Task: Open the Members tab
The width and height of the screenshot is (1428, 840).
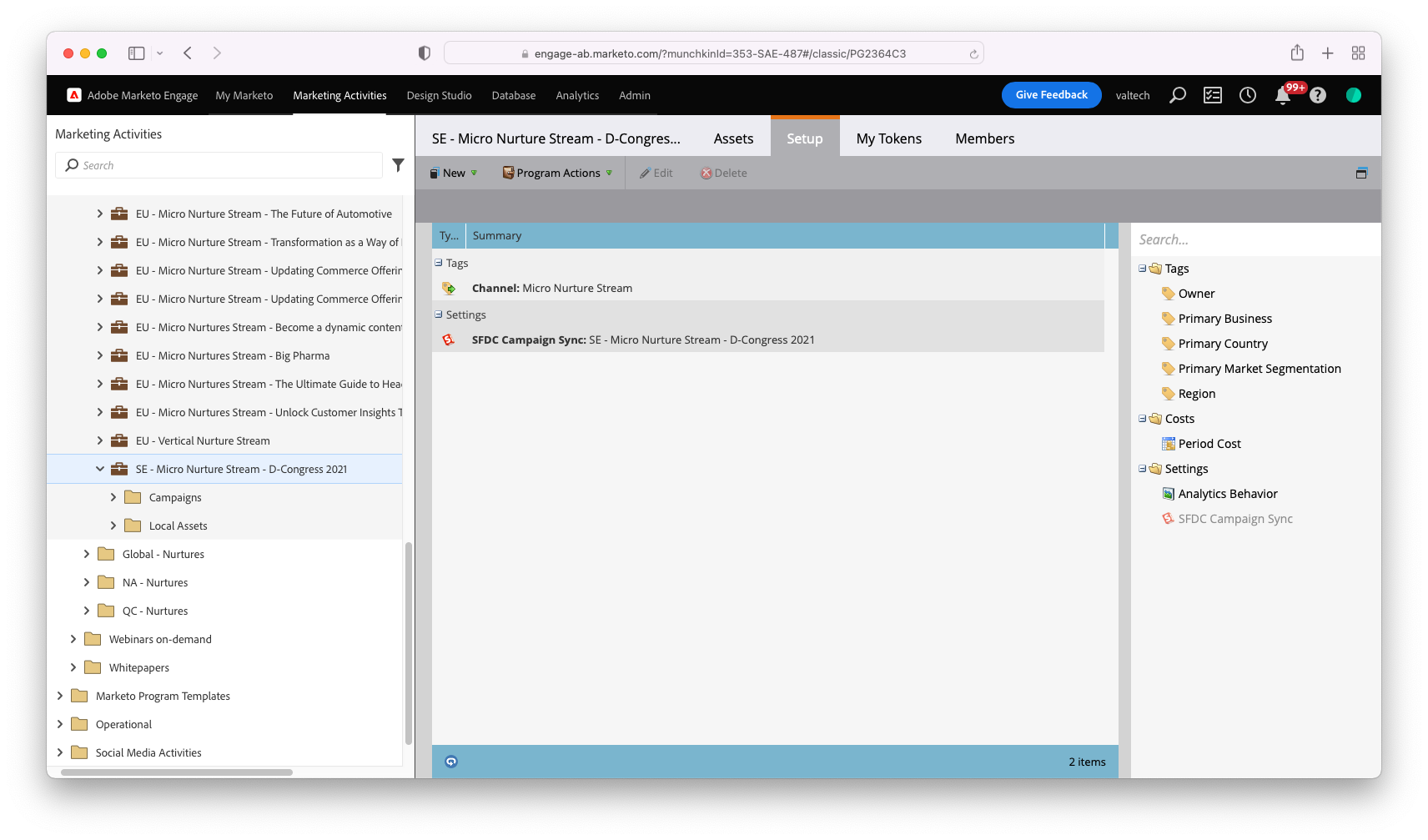Action: [x=985, y=138]
